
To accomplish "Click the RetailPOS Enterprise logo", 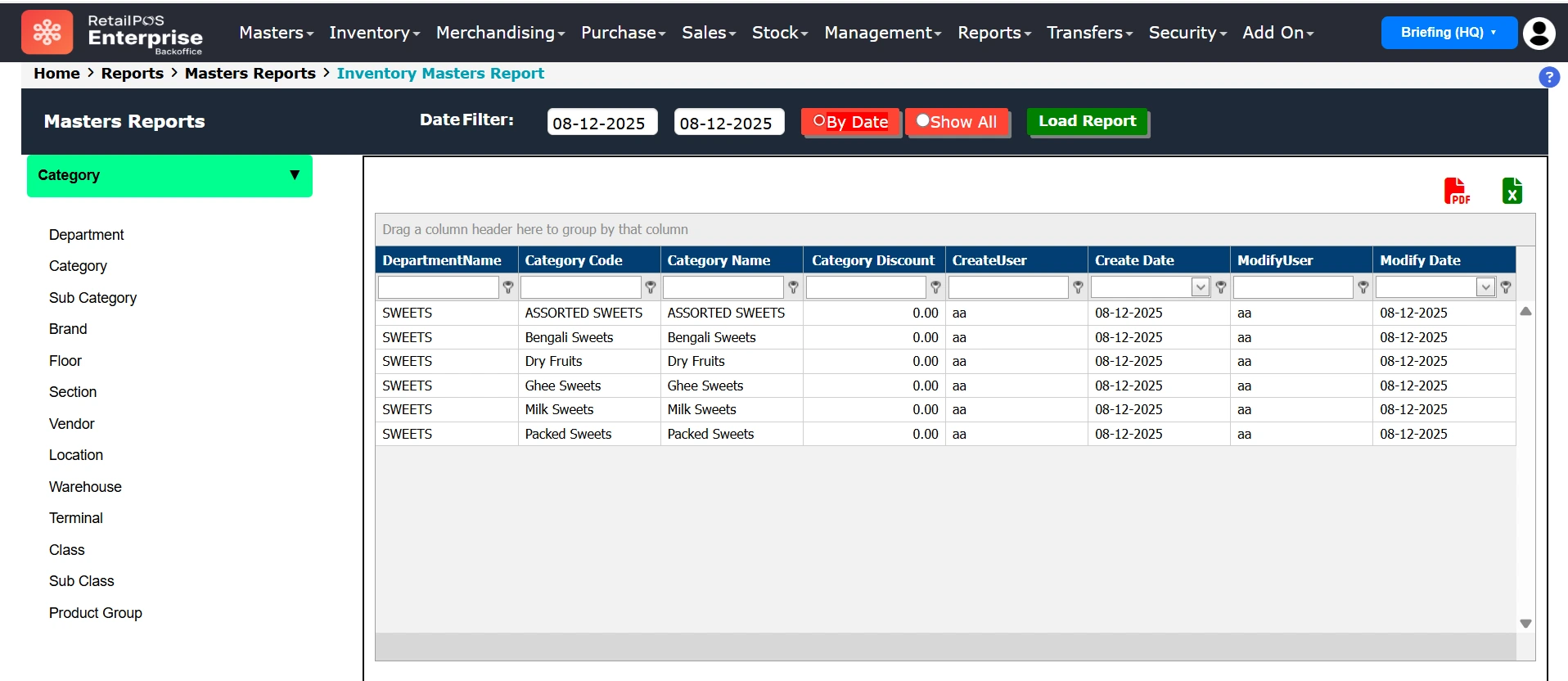I will tap(113, 33).
